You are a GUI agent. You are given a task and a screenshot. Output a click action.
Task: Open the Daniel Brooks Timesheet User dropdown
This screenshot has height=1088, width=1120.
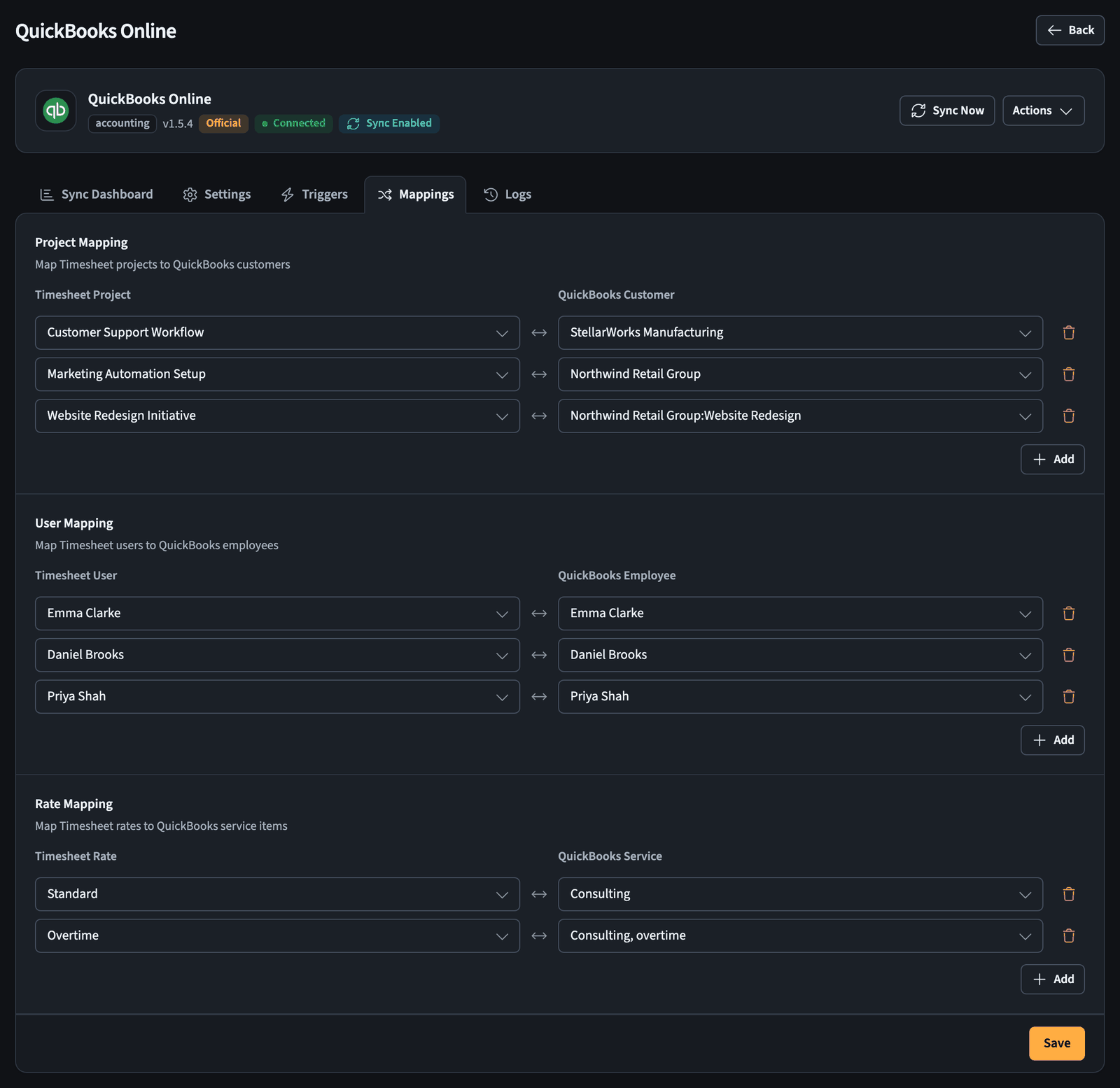[277, 655]
